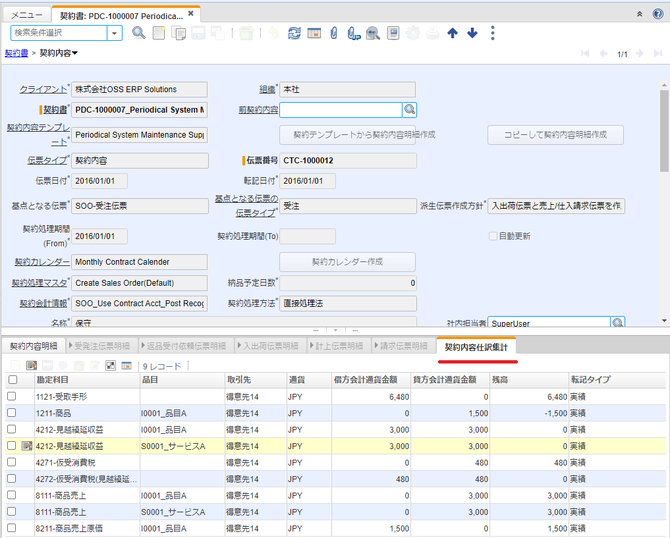Check the 4271-仮受消費税 row checkbox
Image resolution: width=670 pixels, height=538 pixels.
(x=12, y=462)
